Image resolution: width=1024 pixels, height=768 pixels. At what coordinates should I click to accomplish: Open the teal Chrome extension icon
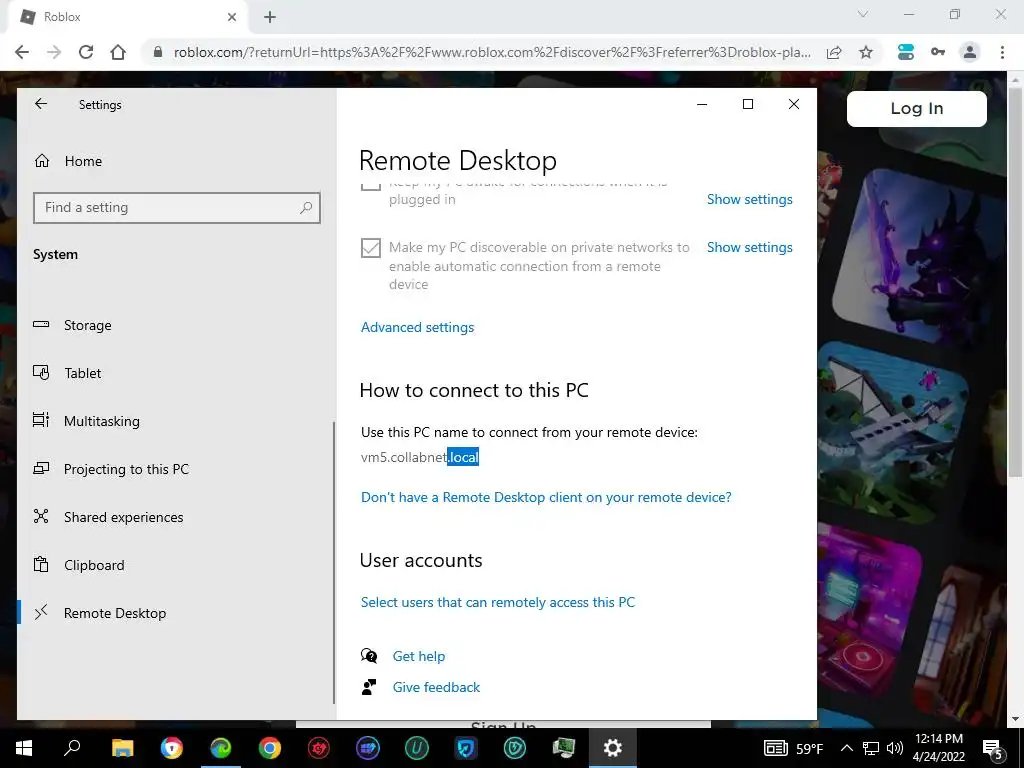906,52
